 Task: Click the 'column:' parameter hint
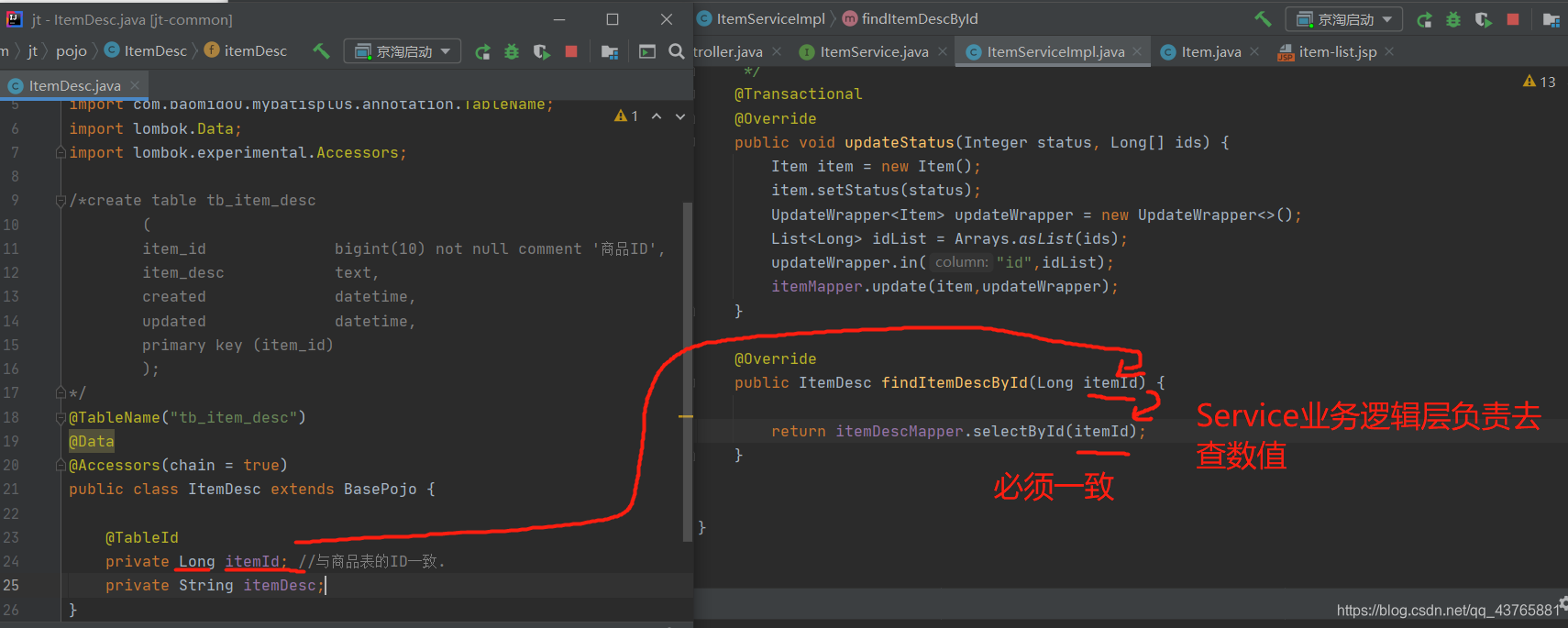962,262
